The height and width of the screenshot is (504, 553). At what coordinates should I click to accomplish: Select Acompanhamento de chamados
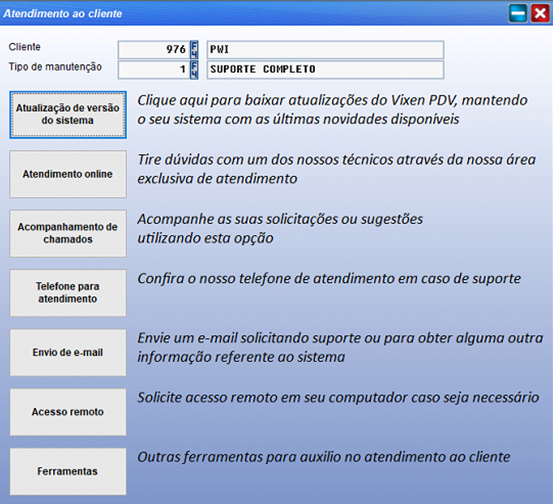tap(68, 233)
